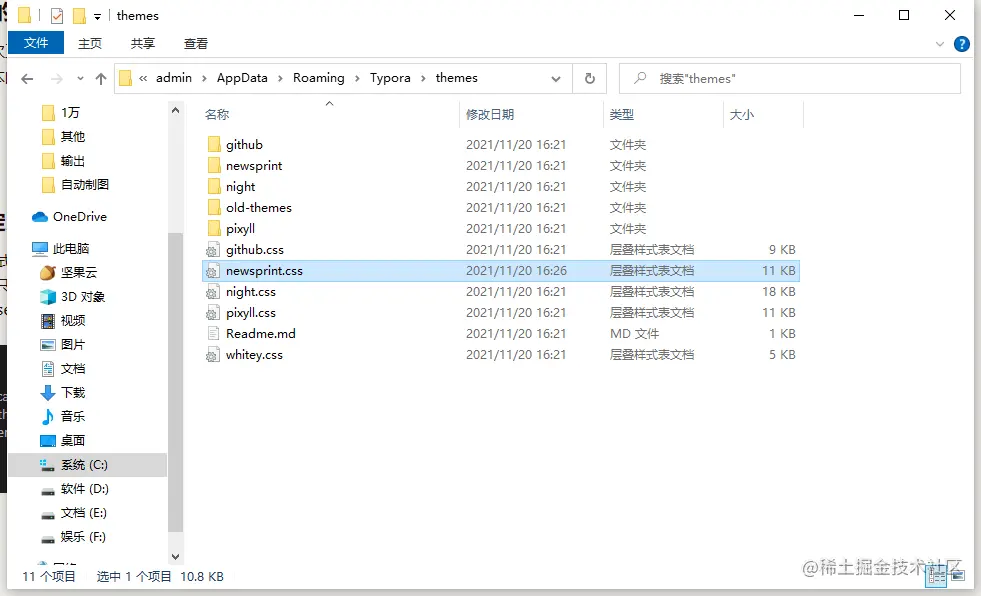
Task: Sort by the 类型 column header
Action: 622,114
